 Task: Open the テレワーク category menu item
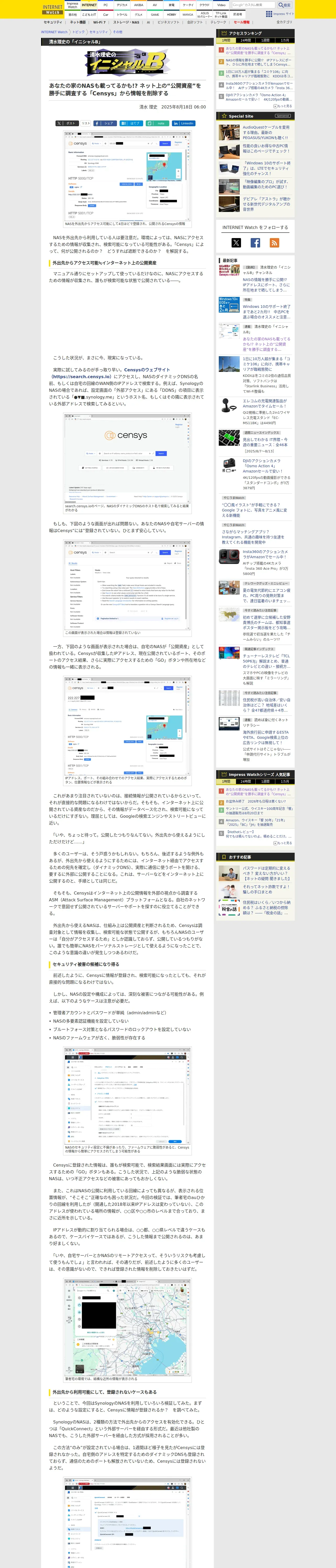click(218, 22)
